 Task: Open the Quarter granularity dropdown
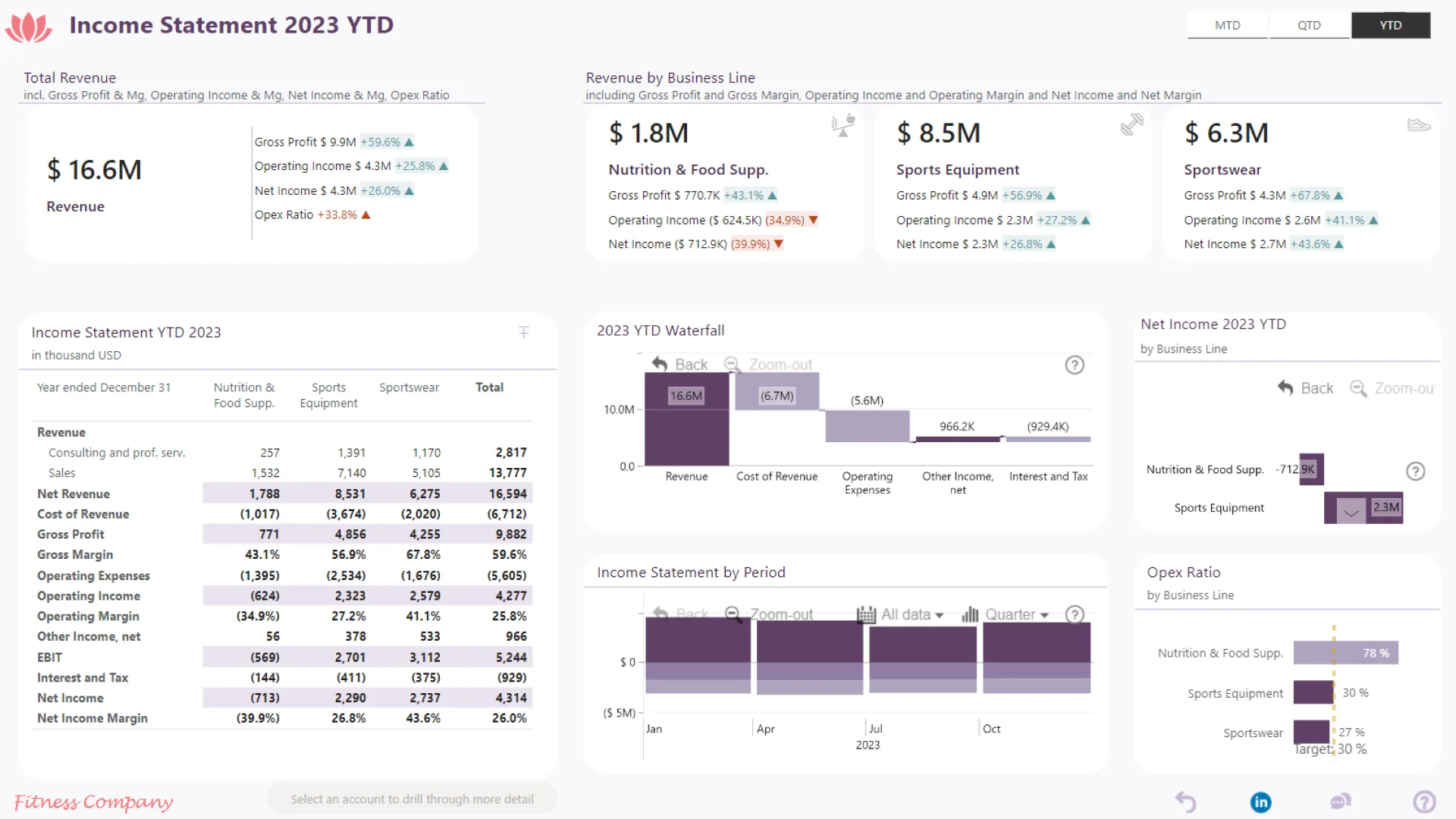pos(1005,614)
